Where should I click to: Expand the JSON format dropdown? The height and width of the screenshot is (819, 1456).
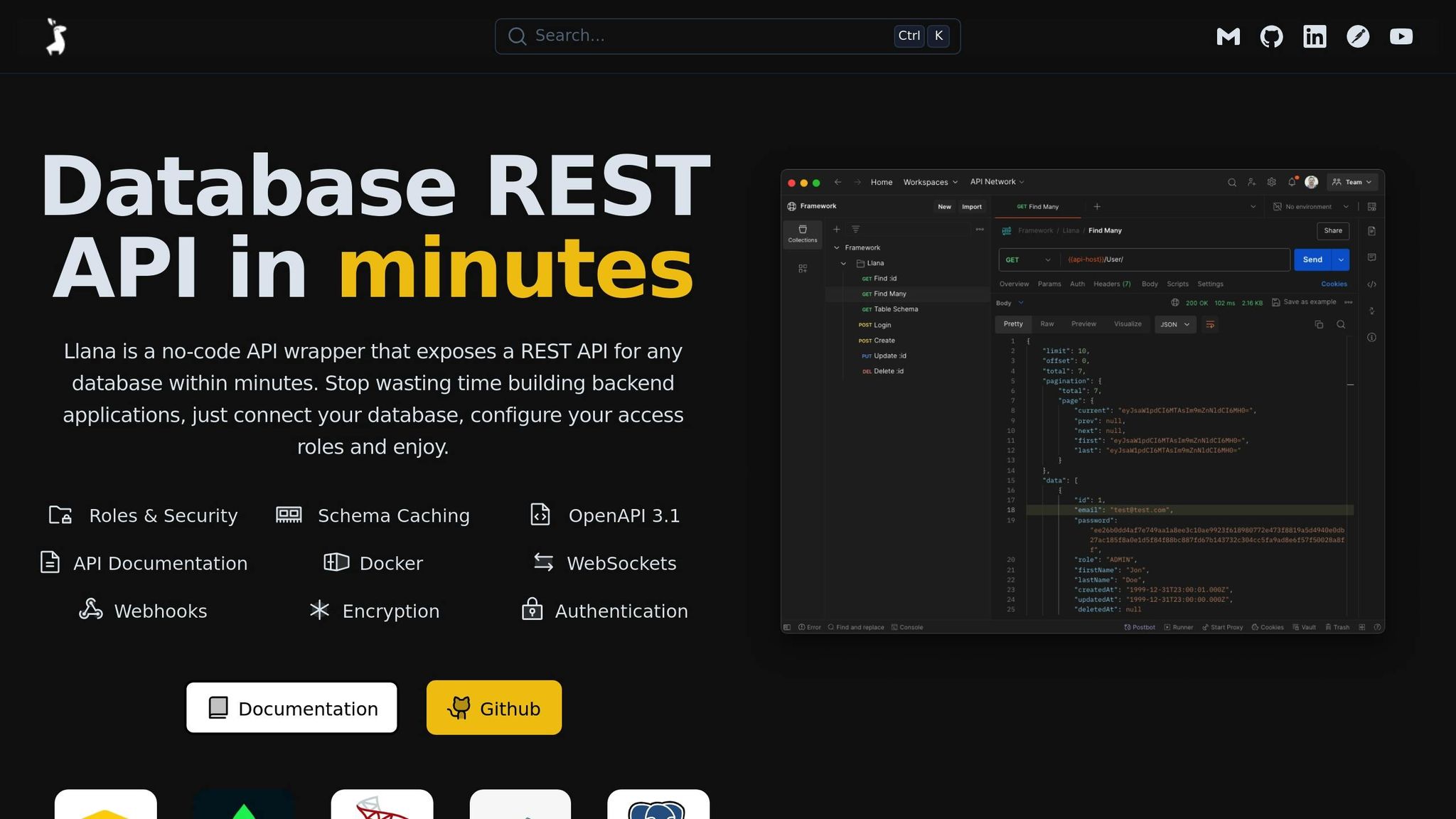pyautogui.click(x=1175, y=325)
